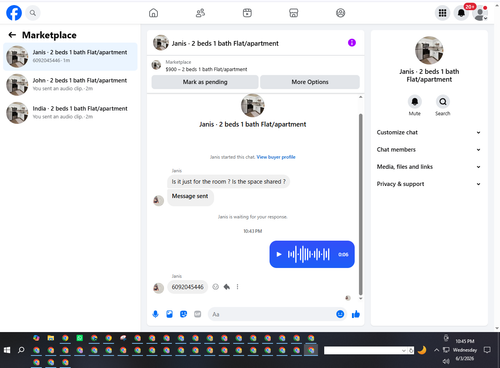Click the 6092045446 message bubble
The height and width of the screenshot is (368, 500).
coord(188,287)
